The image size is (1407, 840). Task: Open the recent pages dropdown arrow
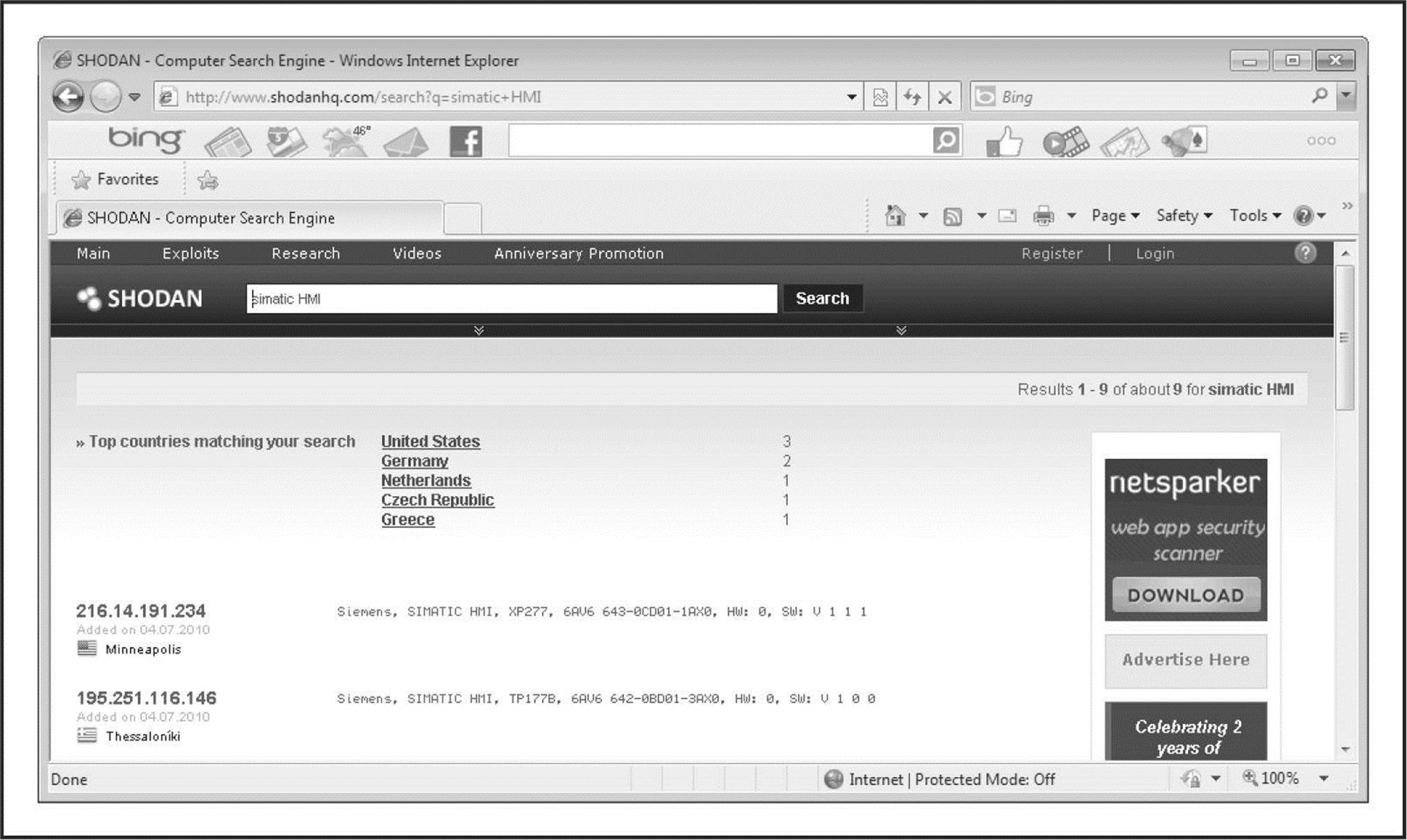135,97
